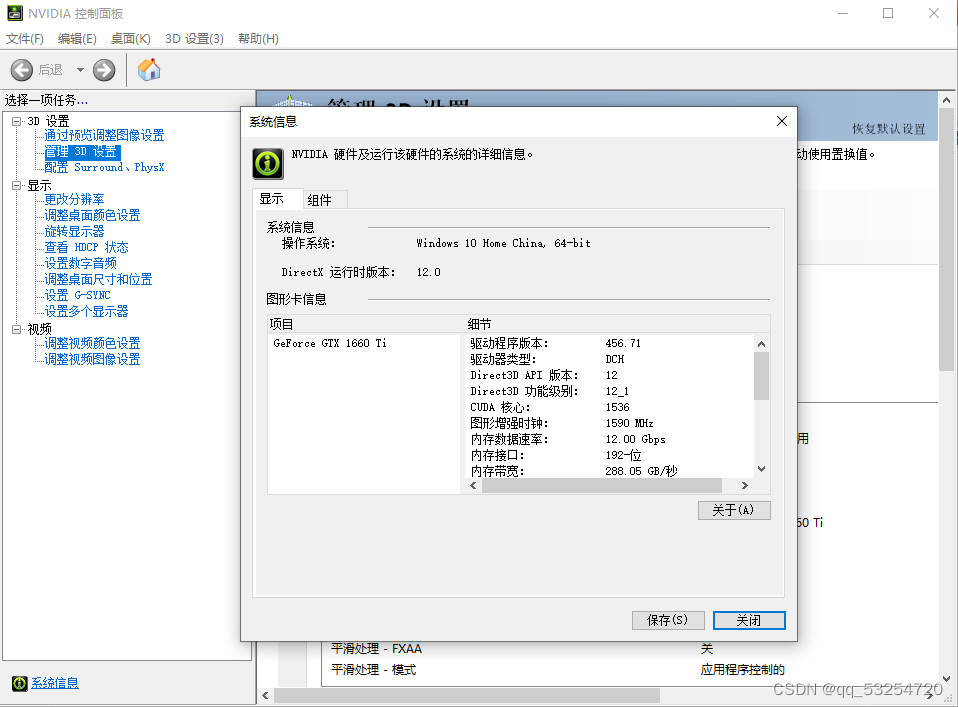This screenshot has width=958, height=707.
Task: Collapse the 视频 tree node
Action: click(x=16, y=329)
